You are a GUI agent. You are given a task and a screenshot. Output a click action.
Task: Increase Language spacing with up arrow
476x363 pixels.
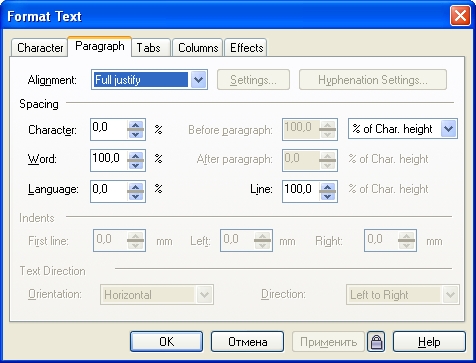coord(135,187)
